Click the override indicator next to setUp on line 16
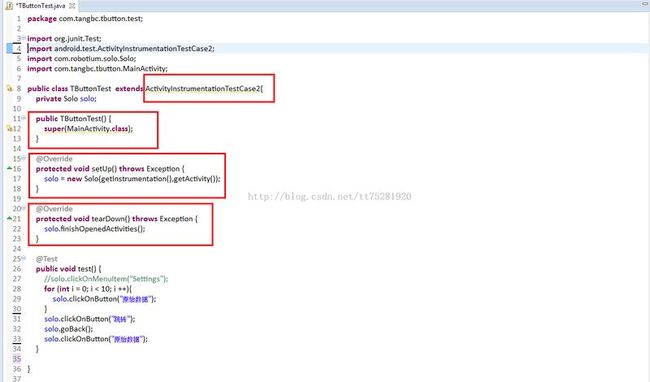 click(9, 168)
